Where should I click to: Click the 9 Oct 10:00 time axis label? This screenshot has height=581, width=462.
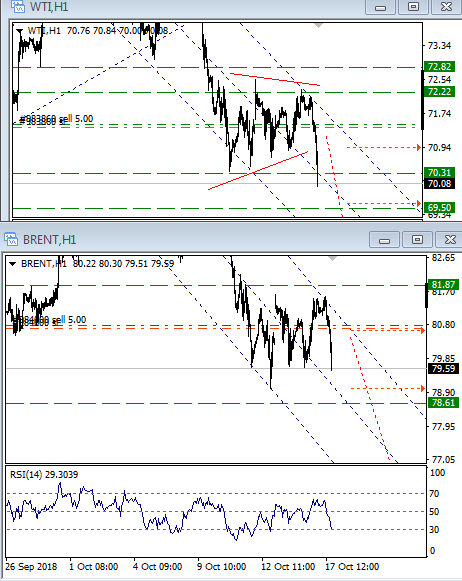[222, 567]
